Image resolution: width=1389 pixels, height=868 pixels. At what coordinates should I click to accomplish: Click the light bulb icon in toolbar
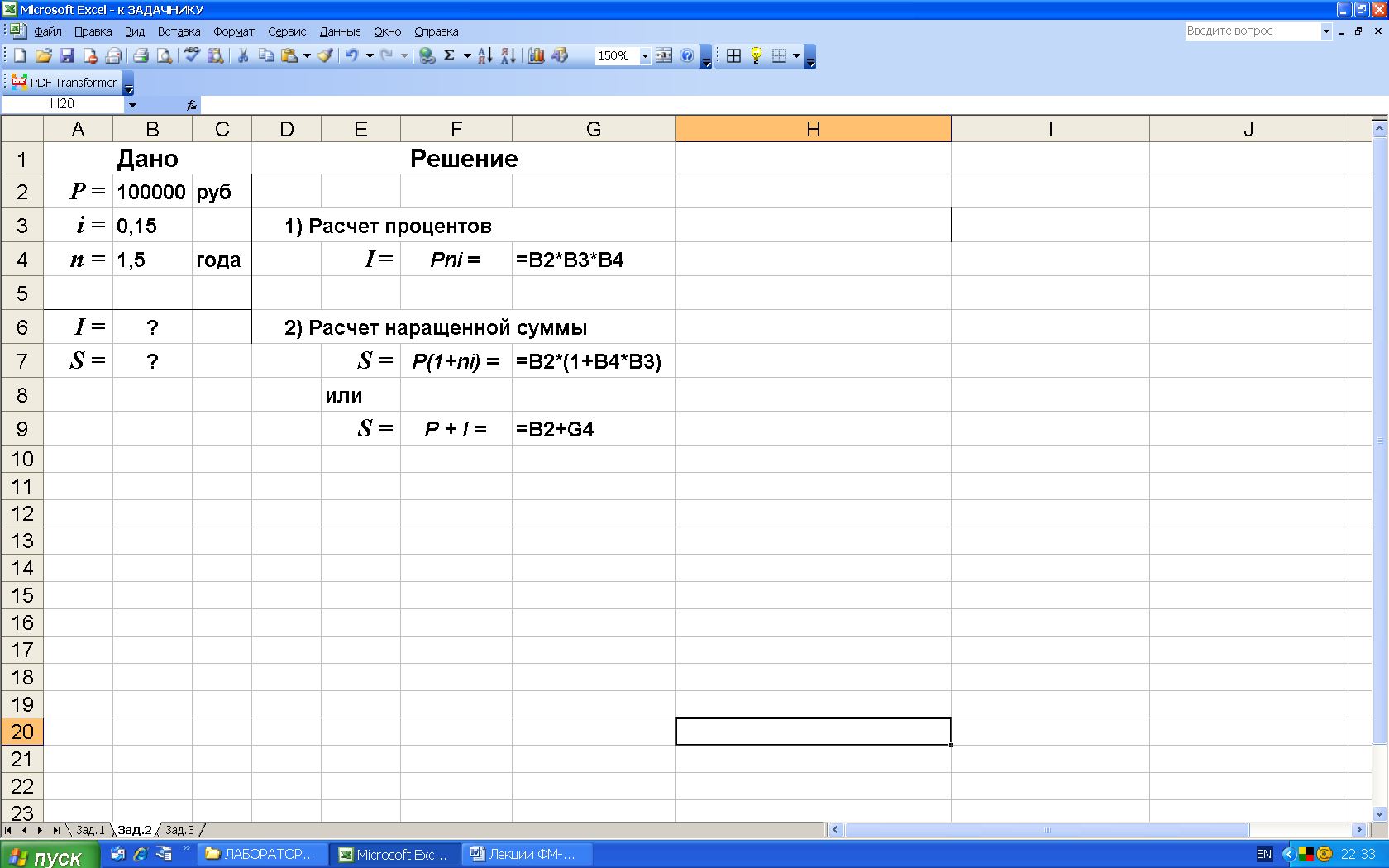tap(757, 55)
